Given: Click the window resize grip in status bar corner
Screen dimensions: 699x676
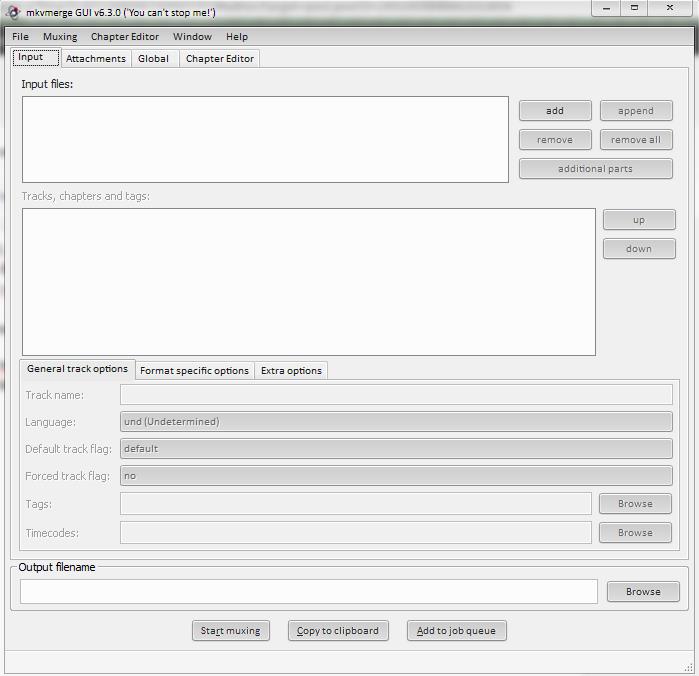Looking at the screenshot, I should pyautogui.click(x=689, y=668).
